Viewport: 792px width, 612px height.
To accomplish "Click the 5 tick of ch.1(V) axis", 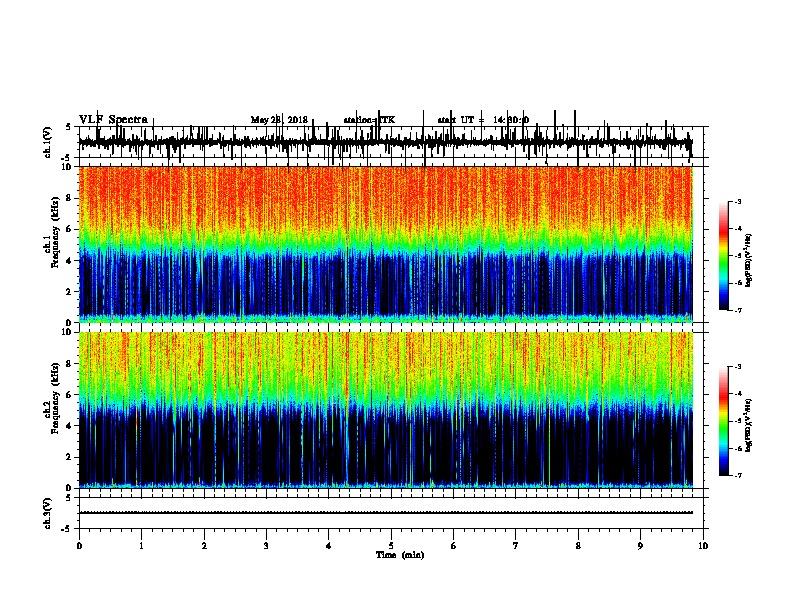I will pos(69,127).
